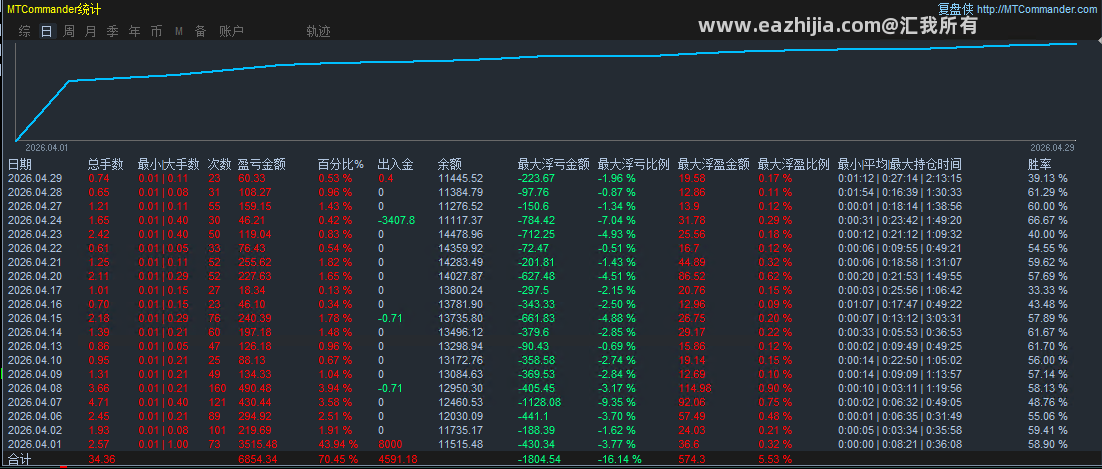Select the 2026.04.29 date row
Screen dimensions: 1102x469
coord(551,179)
